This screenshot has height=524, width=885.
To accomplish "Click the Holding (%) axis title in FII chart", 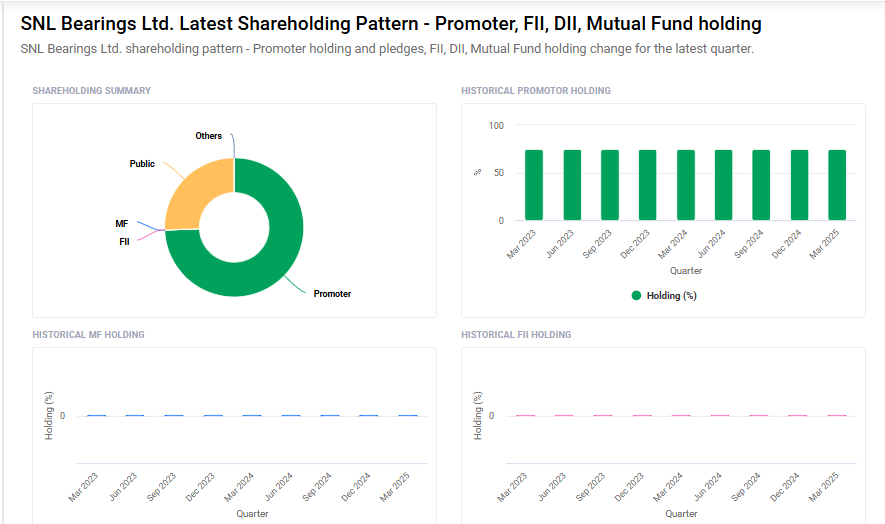I will (478, 416).
